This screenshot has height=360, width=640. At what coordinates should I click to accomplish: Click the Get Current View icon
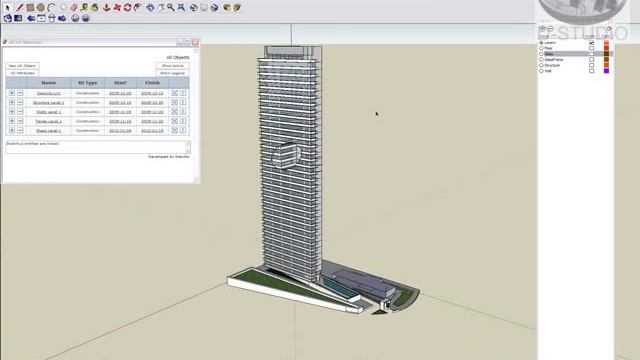click(x=193, y=7)
